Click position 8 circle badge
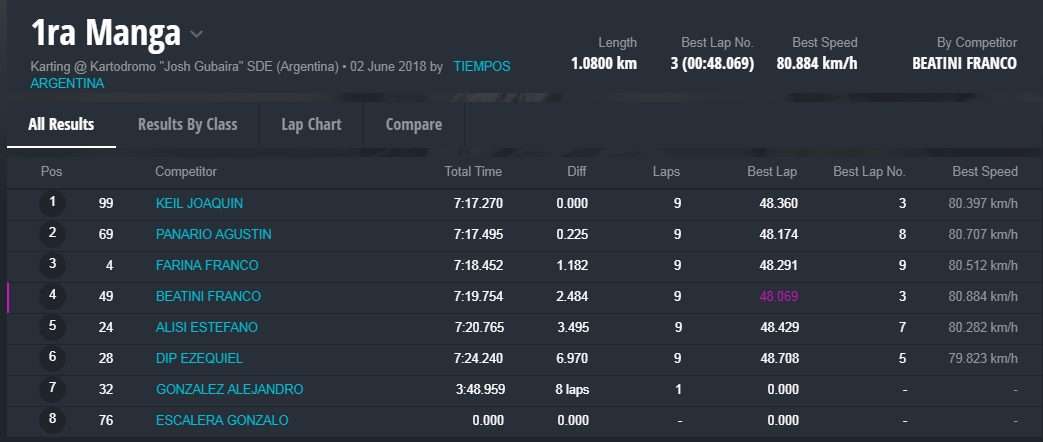 pos(52,420)
